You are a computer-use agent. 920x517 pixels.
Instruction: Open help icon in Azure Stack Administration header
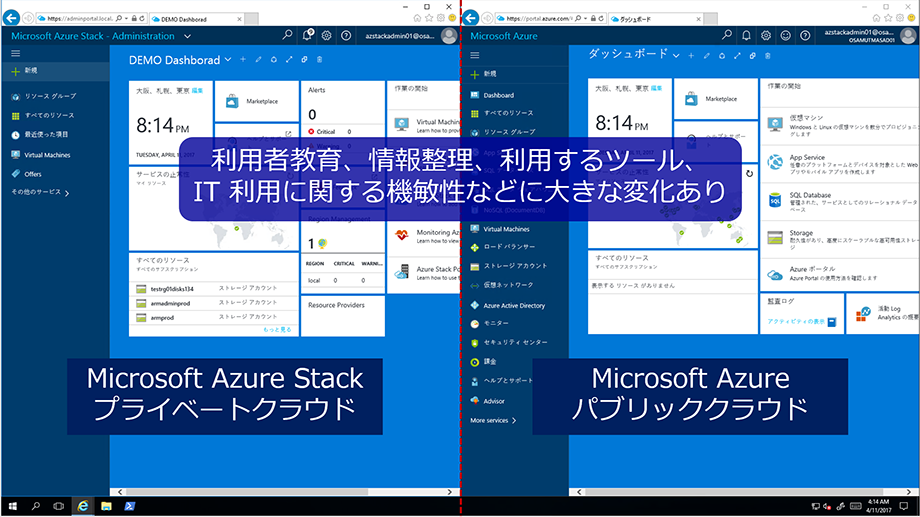(x=346, y=36)
